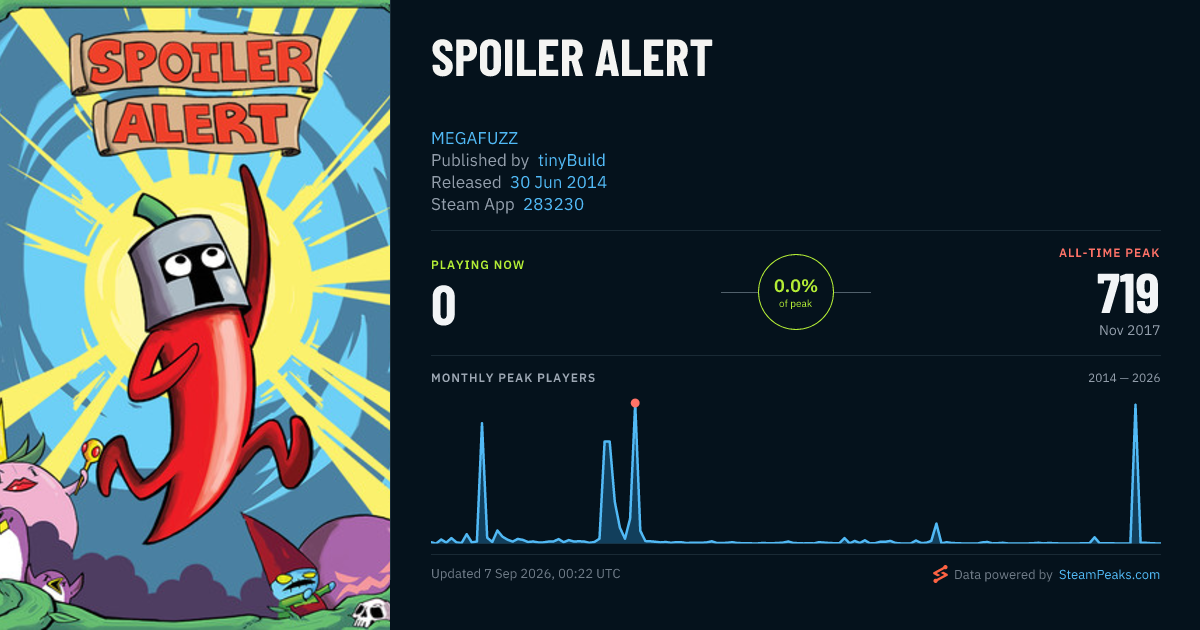The height and width of the screenshot is (630, 1200).
Task: Click the Spoiler Alert cover art
Action: 195,315
